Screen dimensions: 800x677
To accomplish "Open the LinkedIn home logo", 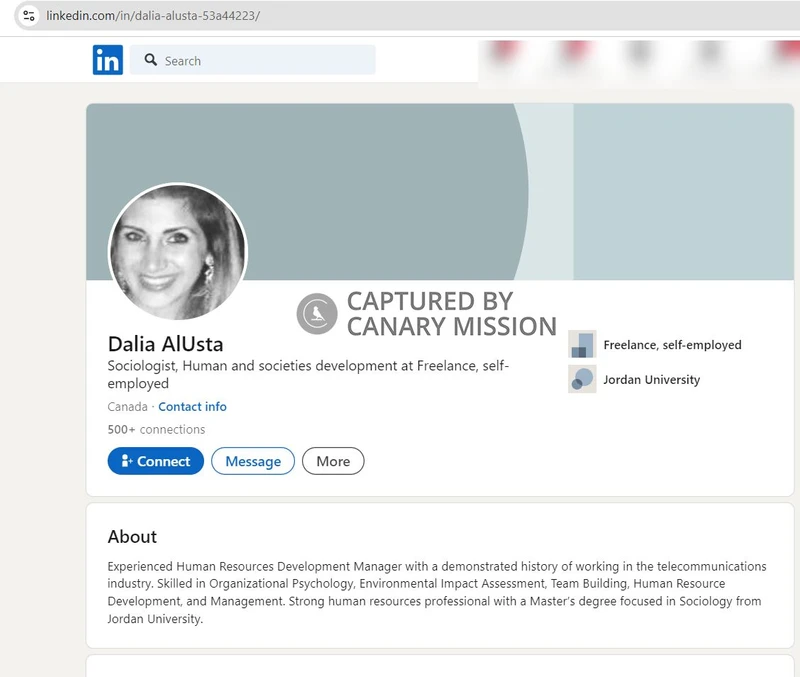I will (108, 60).
